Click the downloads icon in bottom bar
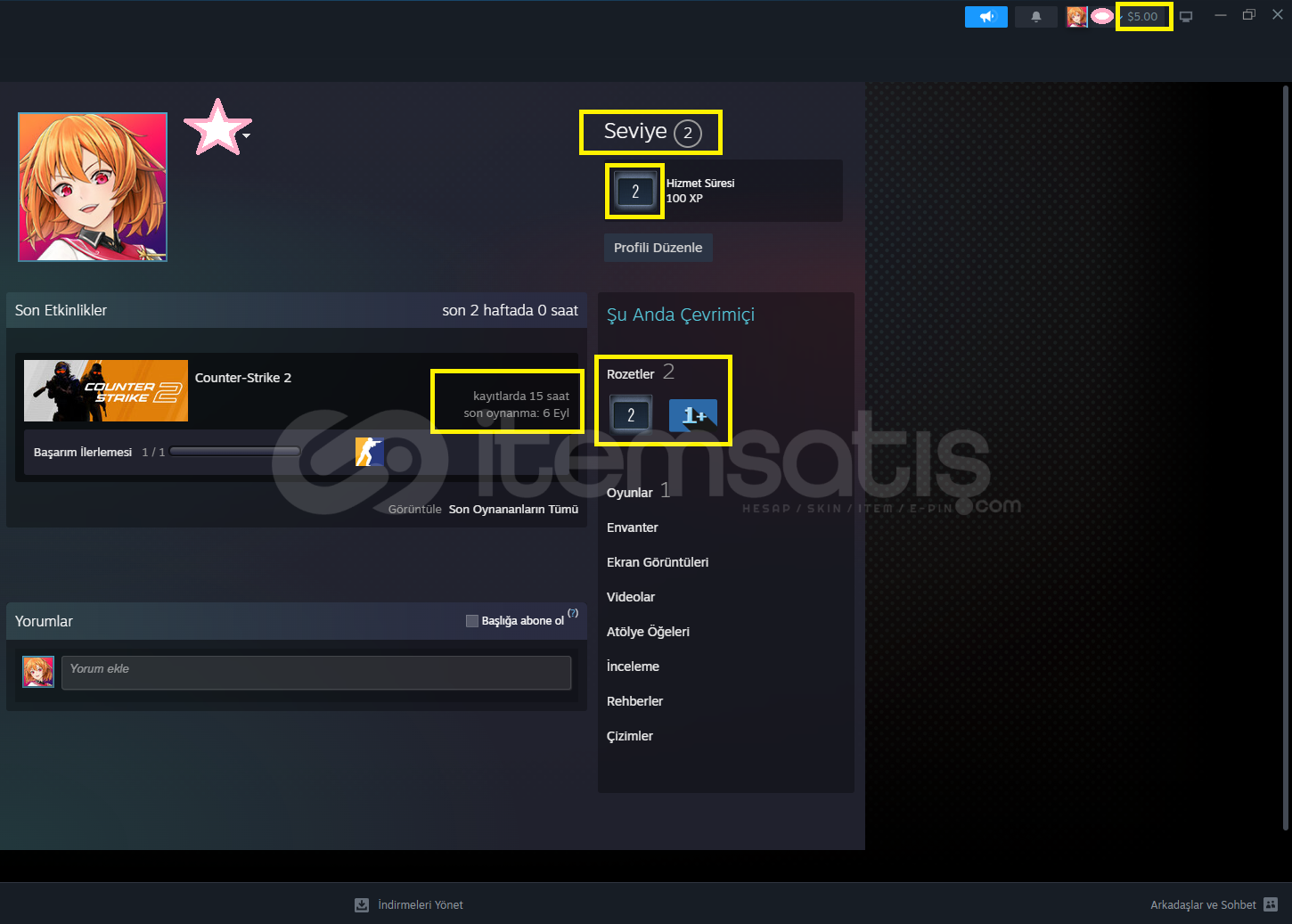 [362, 904]
